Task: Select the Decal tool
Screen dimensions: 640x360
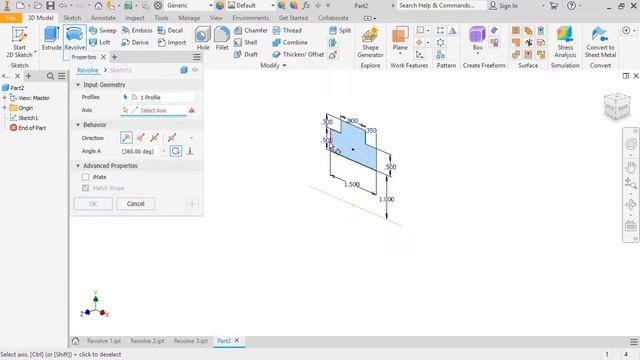Action: [170, 30]
